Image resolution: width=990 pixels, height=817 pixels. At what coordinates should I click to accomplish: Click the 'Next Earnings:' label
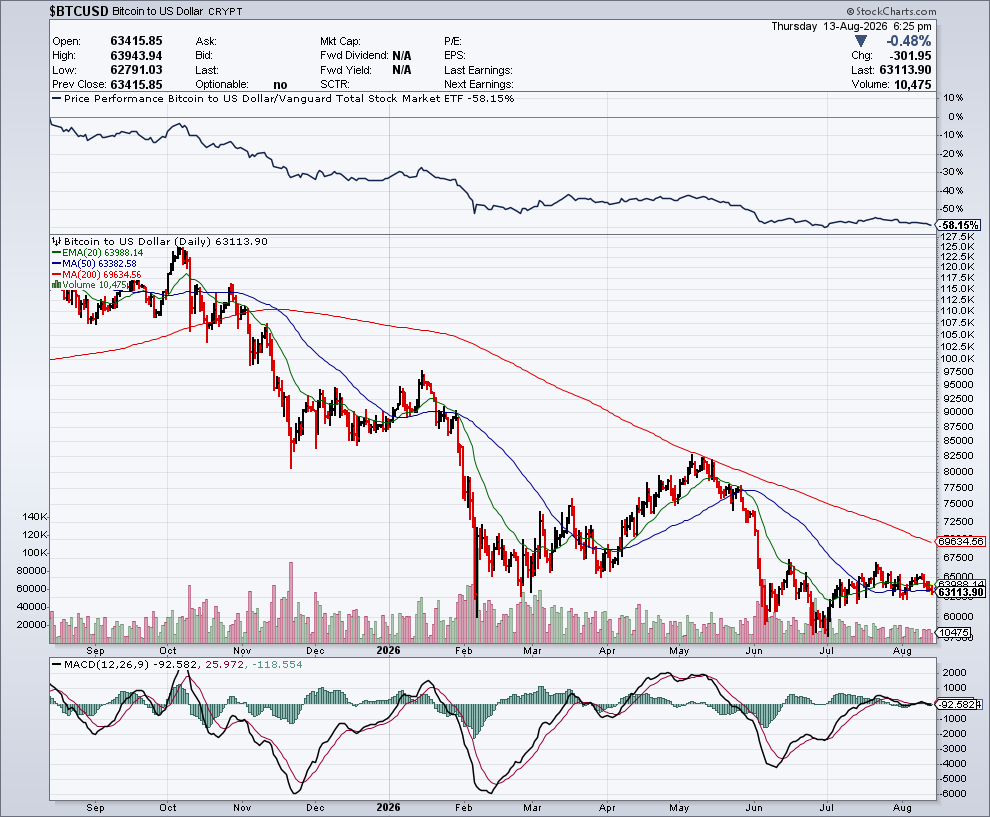coord(479,85)
